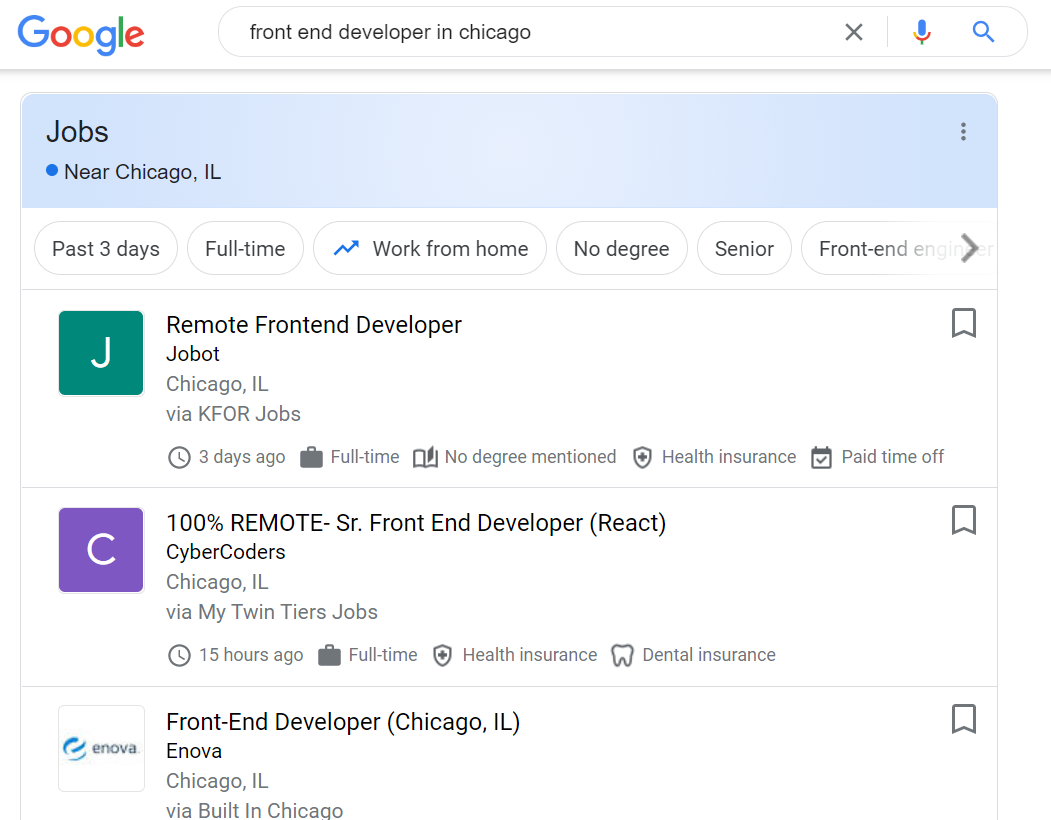
Task: Toggle the No degree filter chip
Action: [x=621, y=248]
